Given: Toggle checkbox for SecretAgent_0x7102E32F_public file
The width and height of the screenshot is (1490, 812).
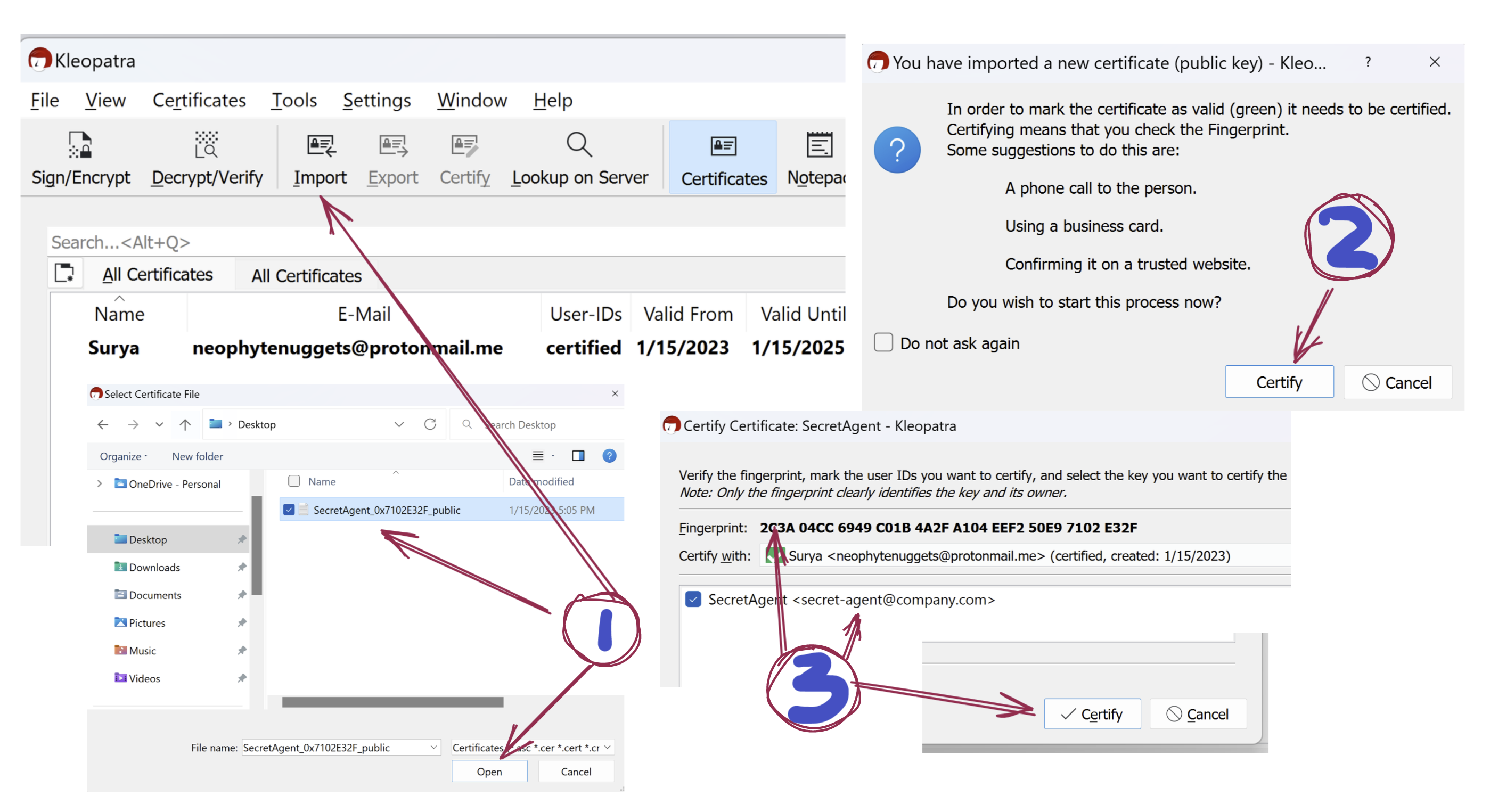Looking at the screenshot, I should [289, 510].
